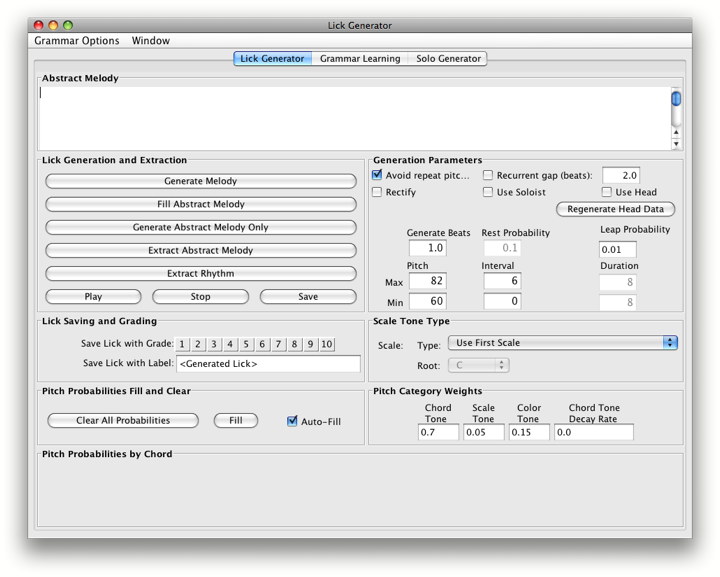Image resolution: width=720 pixels, height=577 pixels.
Task: Save lick with grade 5
Action: point(246,344)
